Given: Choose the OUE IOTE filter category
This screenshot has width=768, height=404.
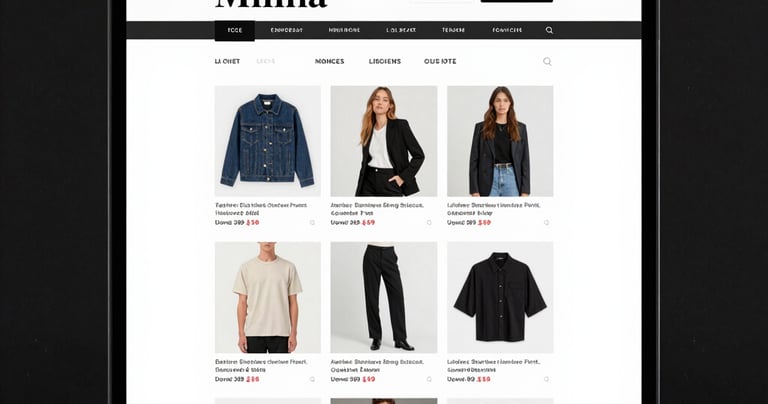Looking at the screenshot, I should click(440, 62).
